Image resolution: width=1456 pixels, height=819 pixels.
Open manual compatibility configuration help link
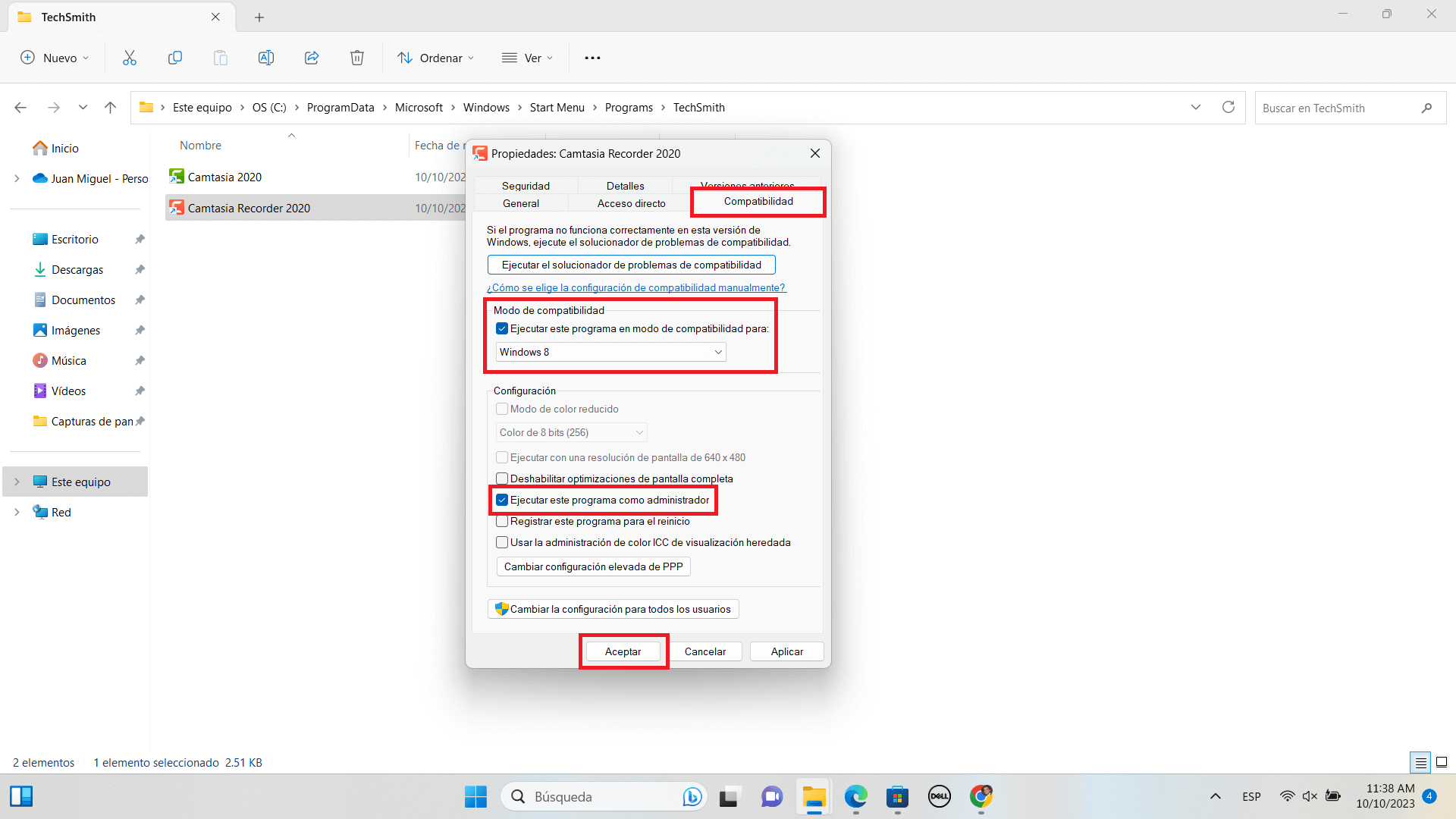coord(636,287)
